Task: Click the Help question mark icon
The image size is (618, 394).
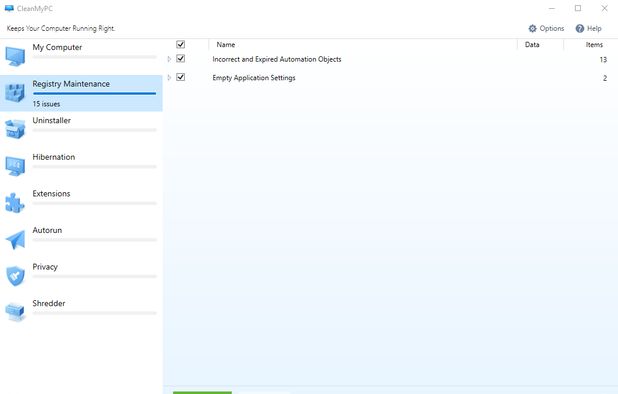Action: [579, 28]
